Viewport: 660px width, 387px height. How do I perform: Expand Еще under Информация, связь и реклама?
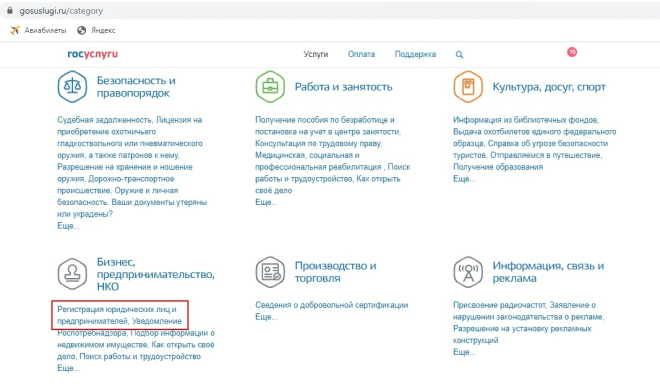click(464, 352)
